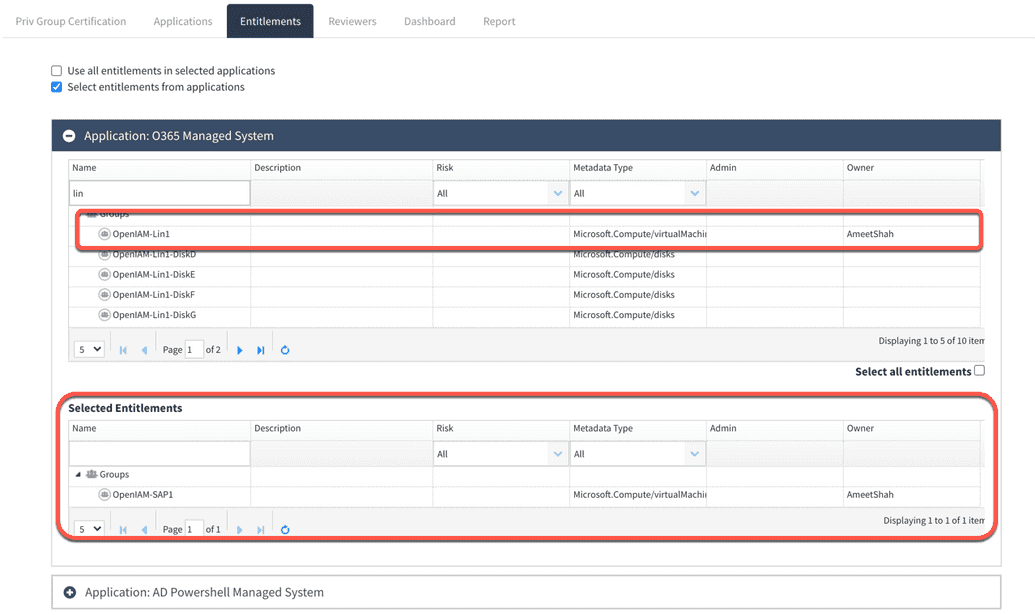This screenshot has height=615, width=1035.
Task: Refresh the entitlements list
Action: 285,349
